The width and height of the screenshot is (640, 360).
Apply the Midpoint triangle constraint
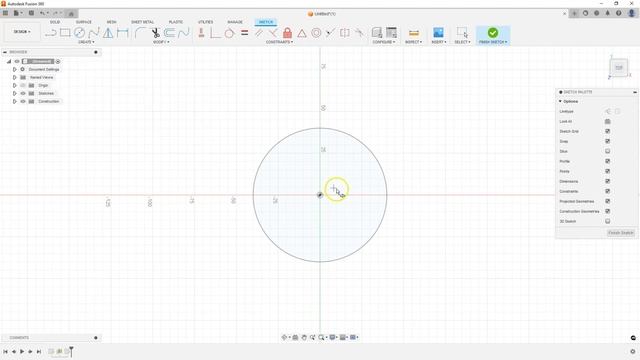302,33
